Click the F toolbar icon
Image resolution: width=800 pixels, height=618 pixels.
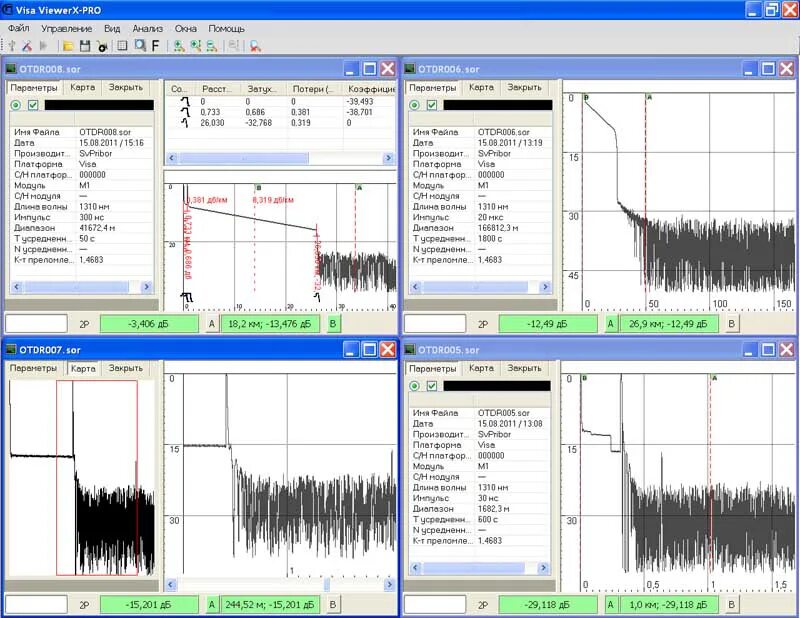click(156, 46)
